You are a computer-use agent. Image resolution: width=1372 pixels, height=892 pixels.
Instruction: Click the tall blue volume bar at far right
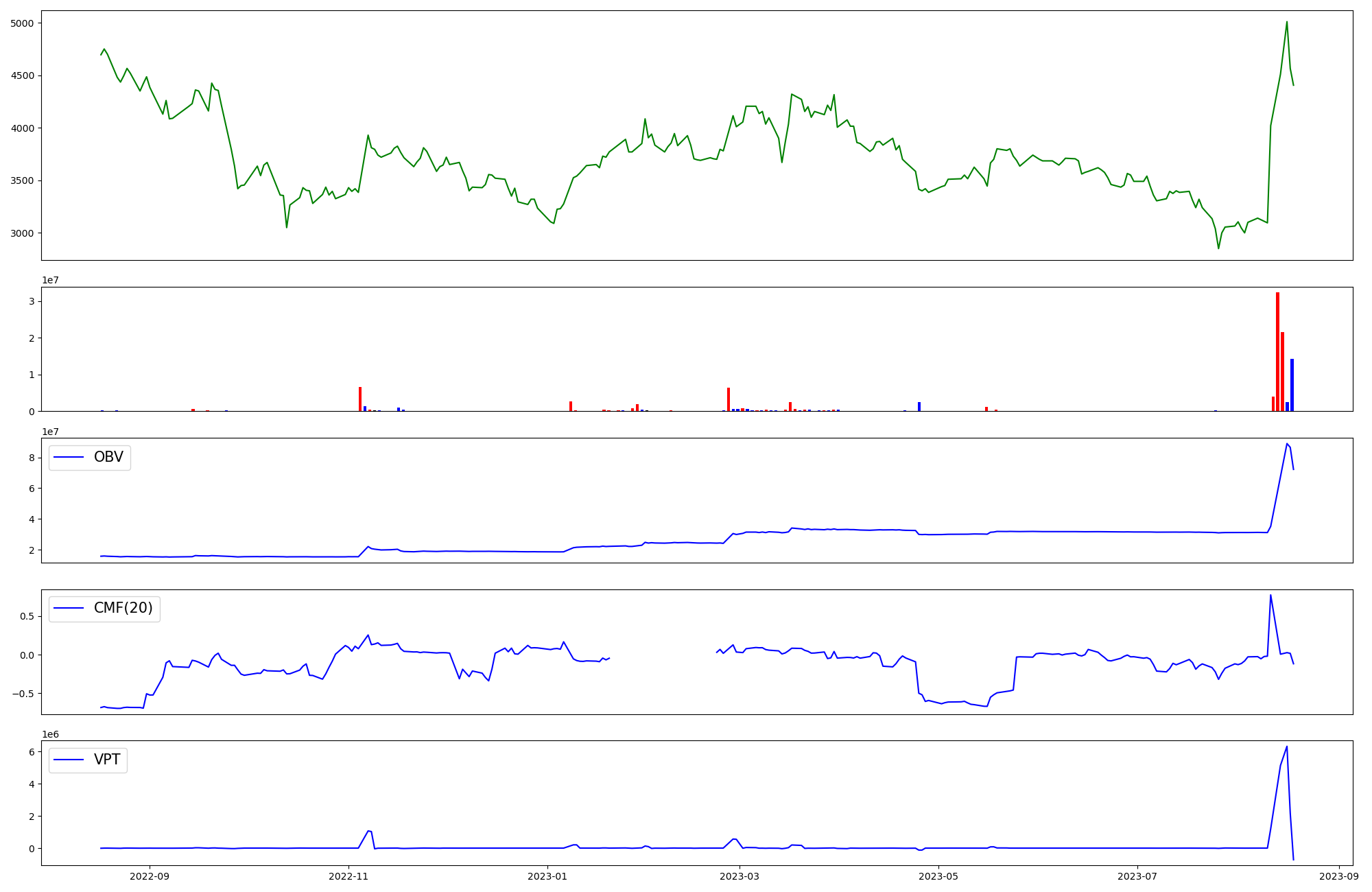(1292, 384)
